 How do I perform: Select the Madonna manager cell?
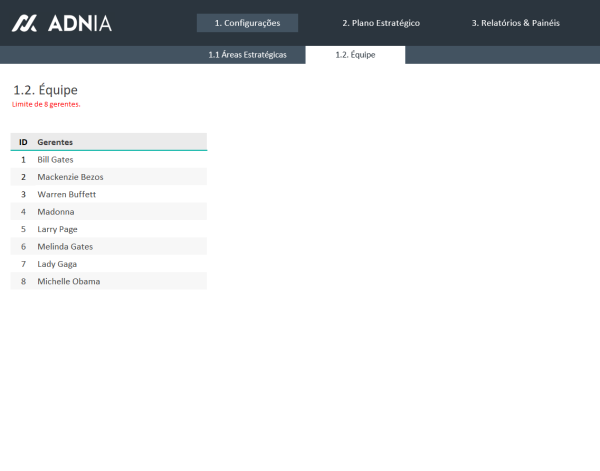pos(55,212)
